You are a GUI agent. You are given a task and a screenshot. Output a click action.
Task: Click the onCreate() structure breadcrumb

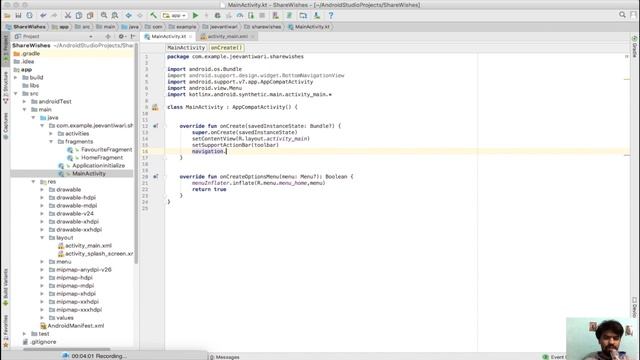point(226,48)
